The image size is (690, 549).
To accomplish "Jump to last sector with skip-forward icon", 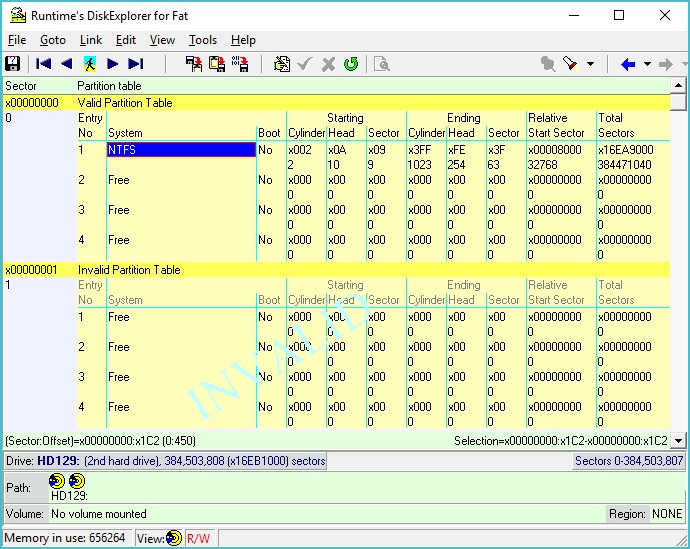I will (136, 64).
